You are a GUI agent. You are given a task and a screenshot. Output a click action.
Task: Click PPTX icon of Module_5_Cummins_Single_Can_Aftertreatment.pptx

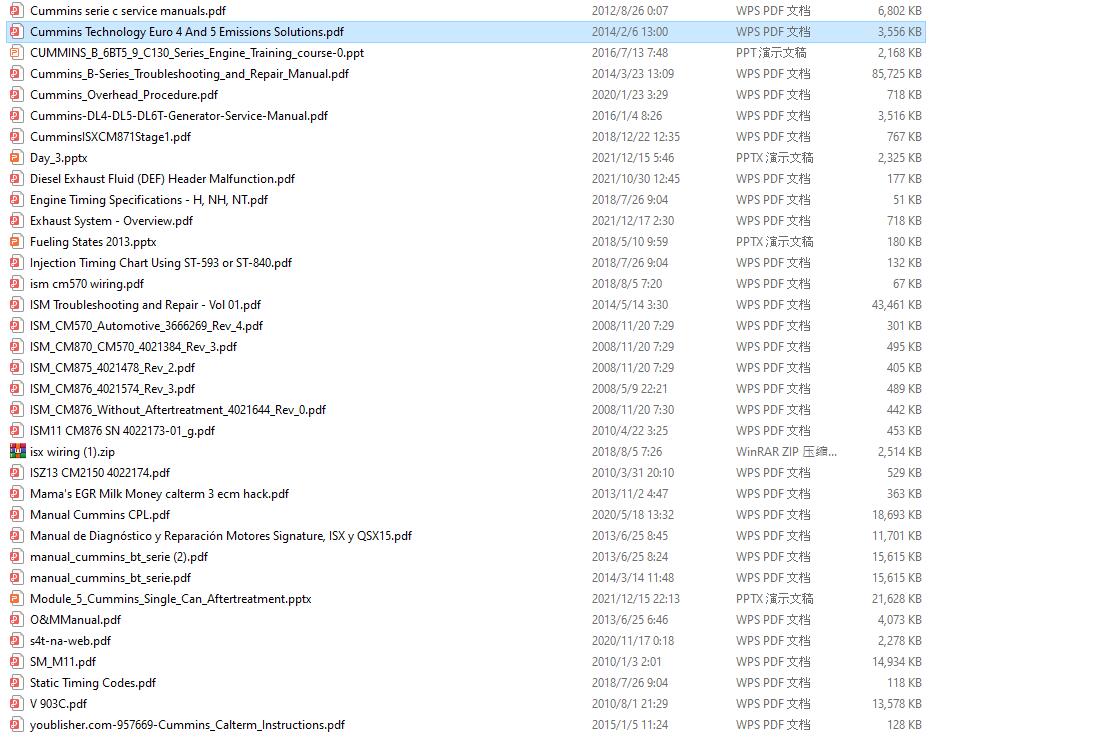(x=15, y=599)
